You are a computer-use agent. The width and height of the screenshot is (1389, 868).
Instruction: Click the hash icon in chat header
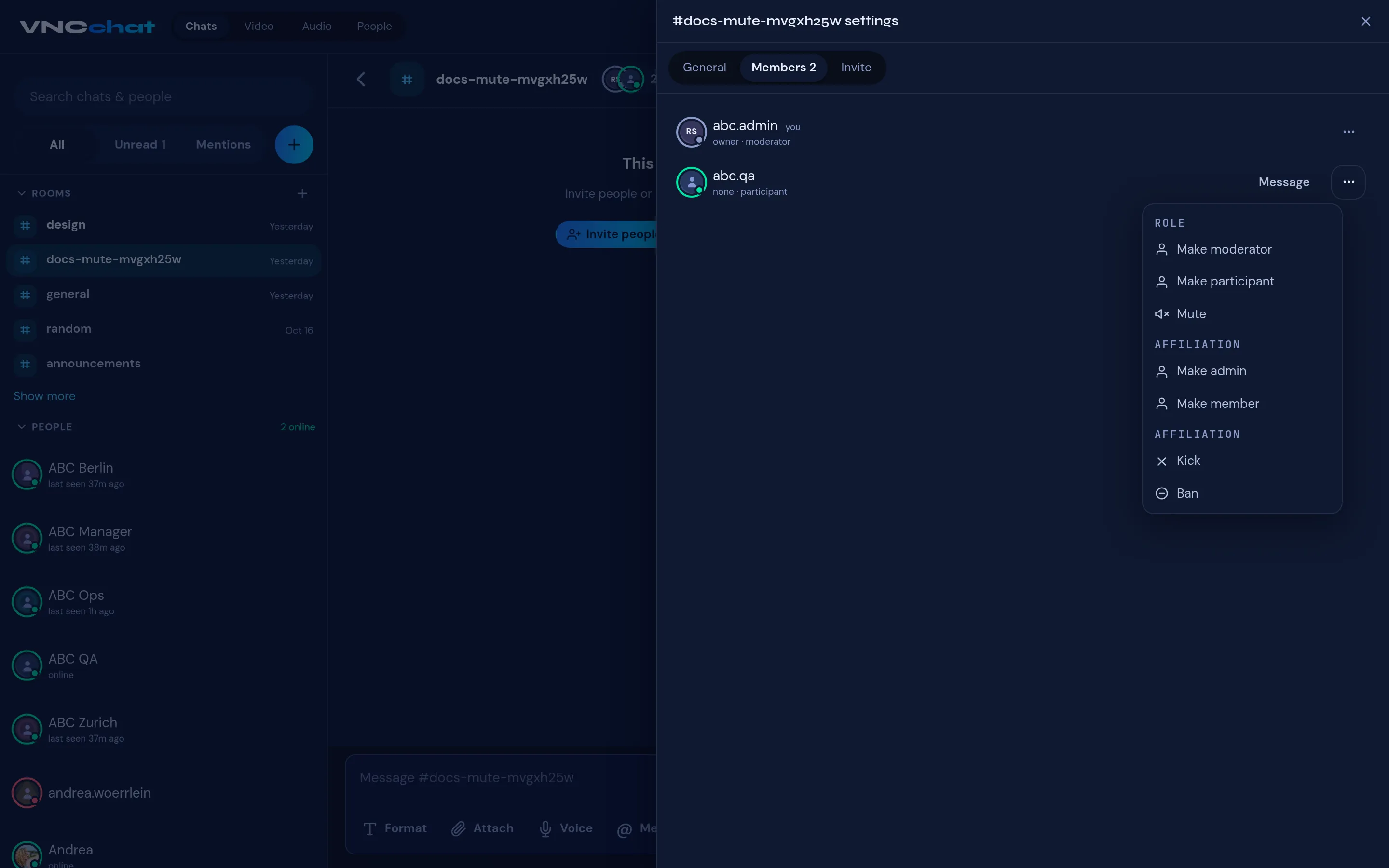tap(407, 79)
